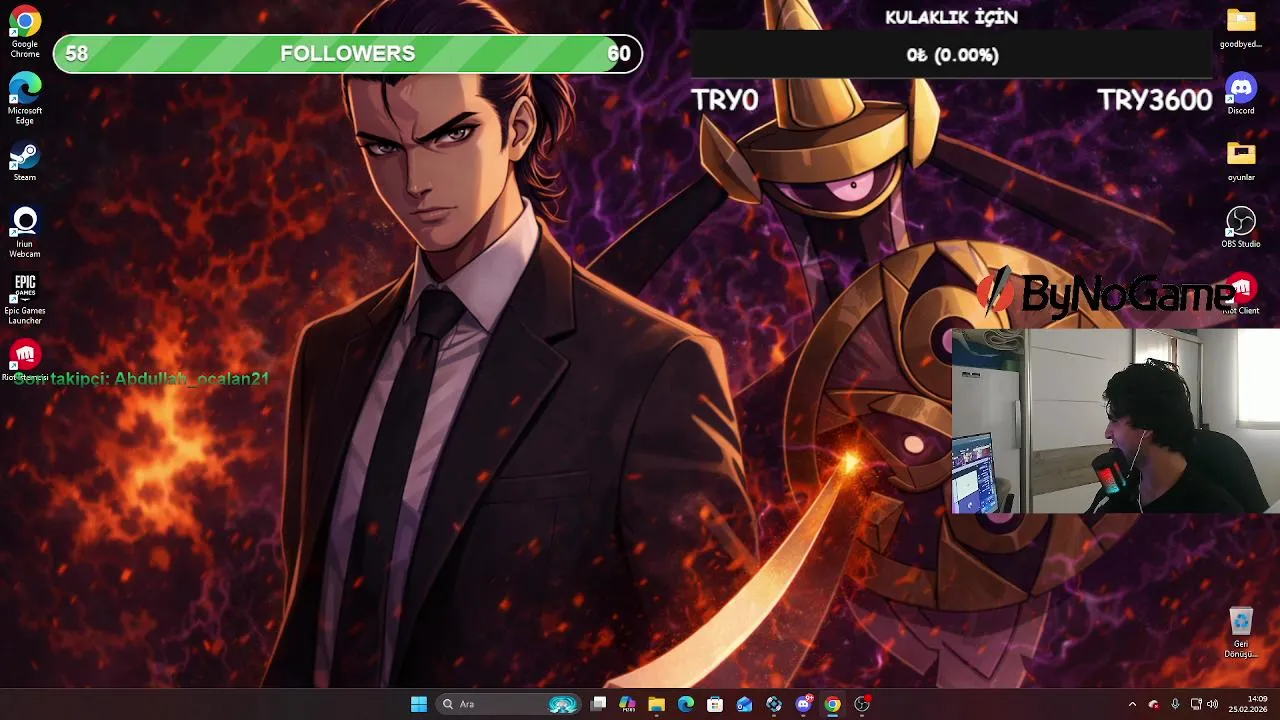Launch Microsoft 365 Copilot from the taskbar
Viewport: 1280px width, 720px height.
627,704
